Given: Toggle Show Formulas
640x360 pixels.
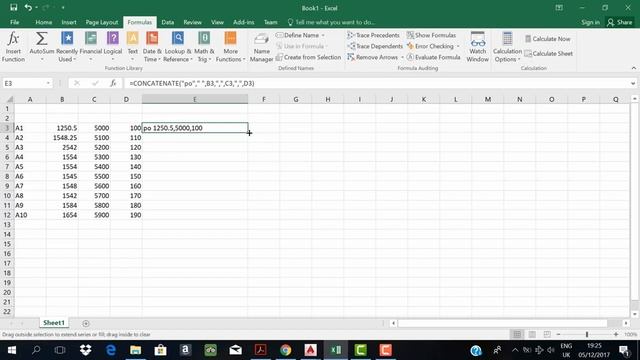Looking at the screenshot, I should [x=431, y=36].
